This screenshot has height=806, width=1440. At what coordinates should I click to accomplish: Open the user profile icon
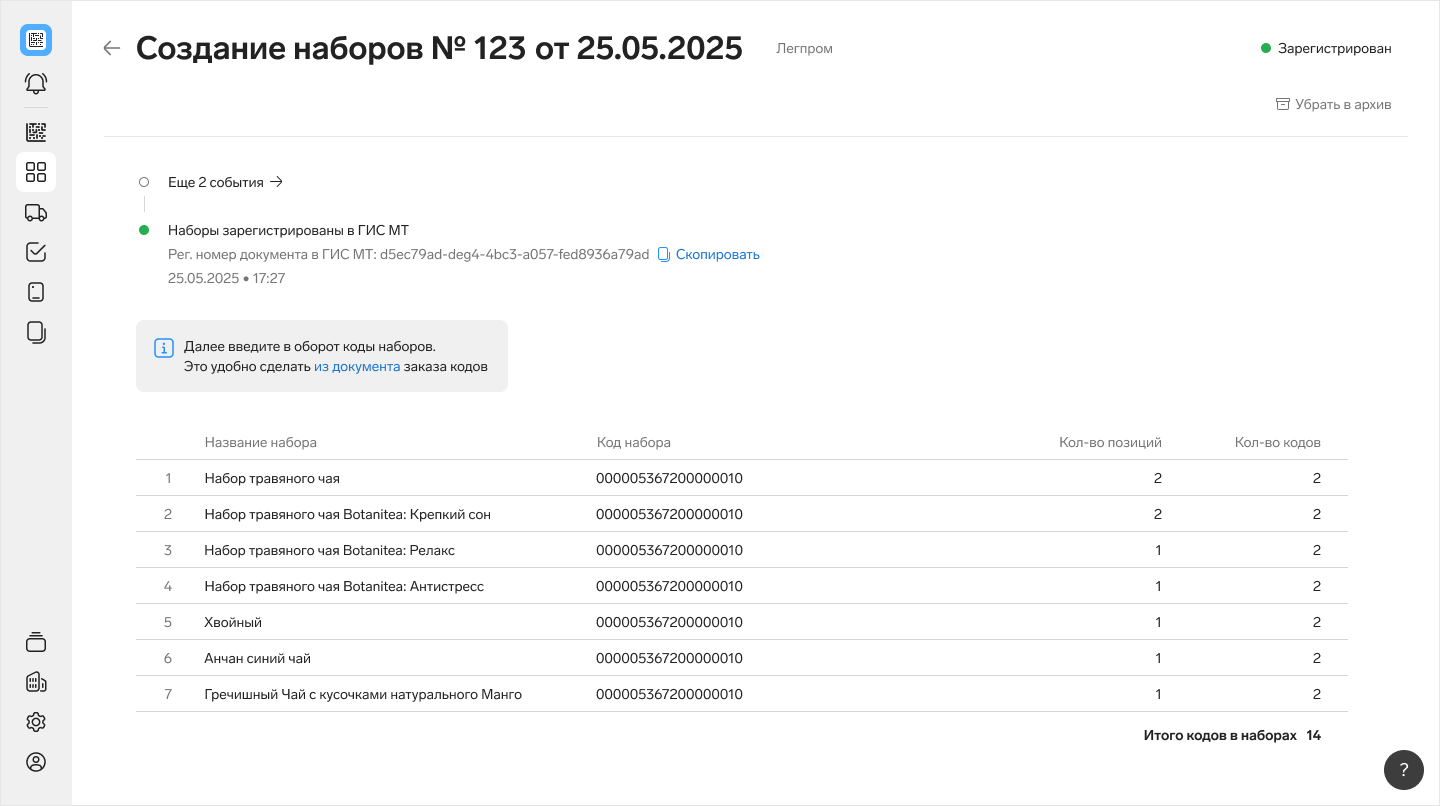(x=36, y=762)
